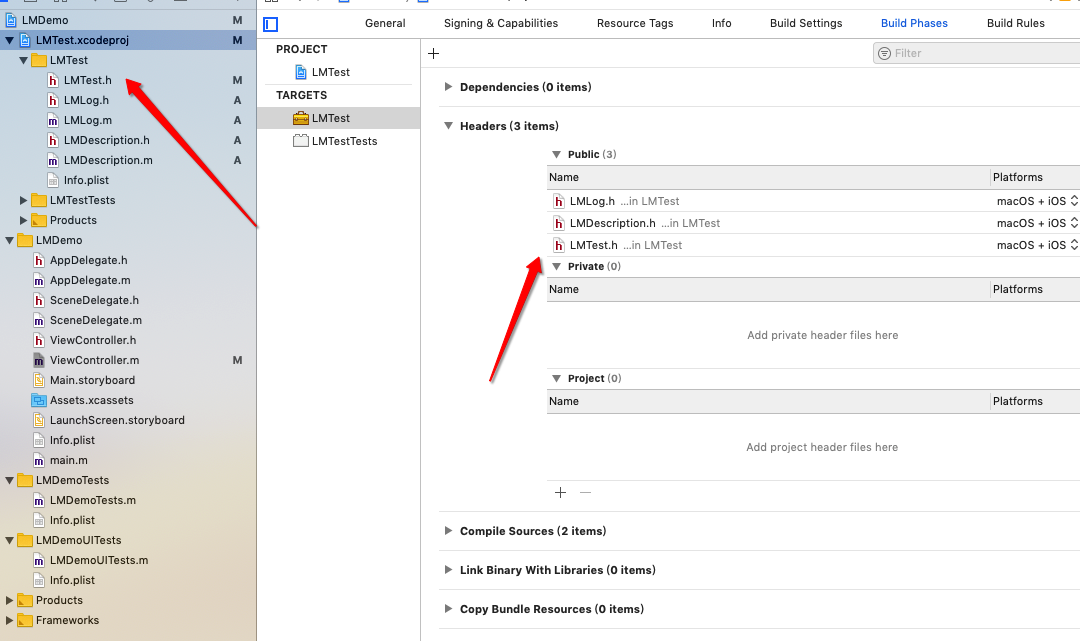1080x641 pixels.
Task: Switch to the Resource Tags tab
Action: coord(635,23)
